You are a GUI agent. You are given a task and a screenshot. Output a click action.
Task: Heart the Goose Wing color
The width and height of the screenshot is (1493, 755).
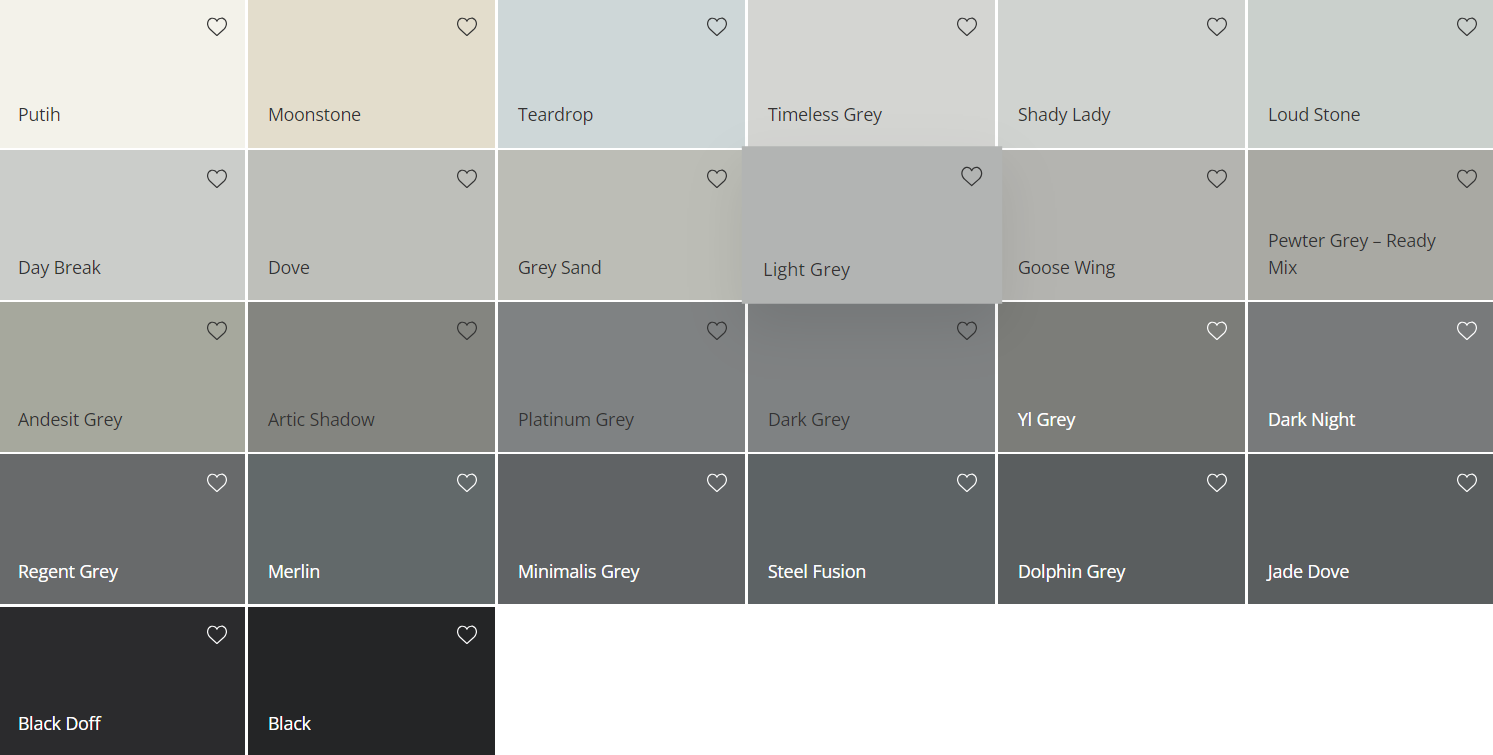1217,179
